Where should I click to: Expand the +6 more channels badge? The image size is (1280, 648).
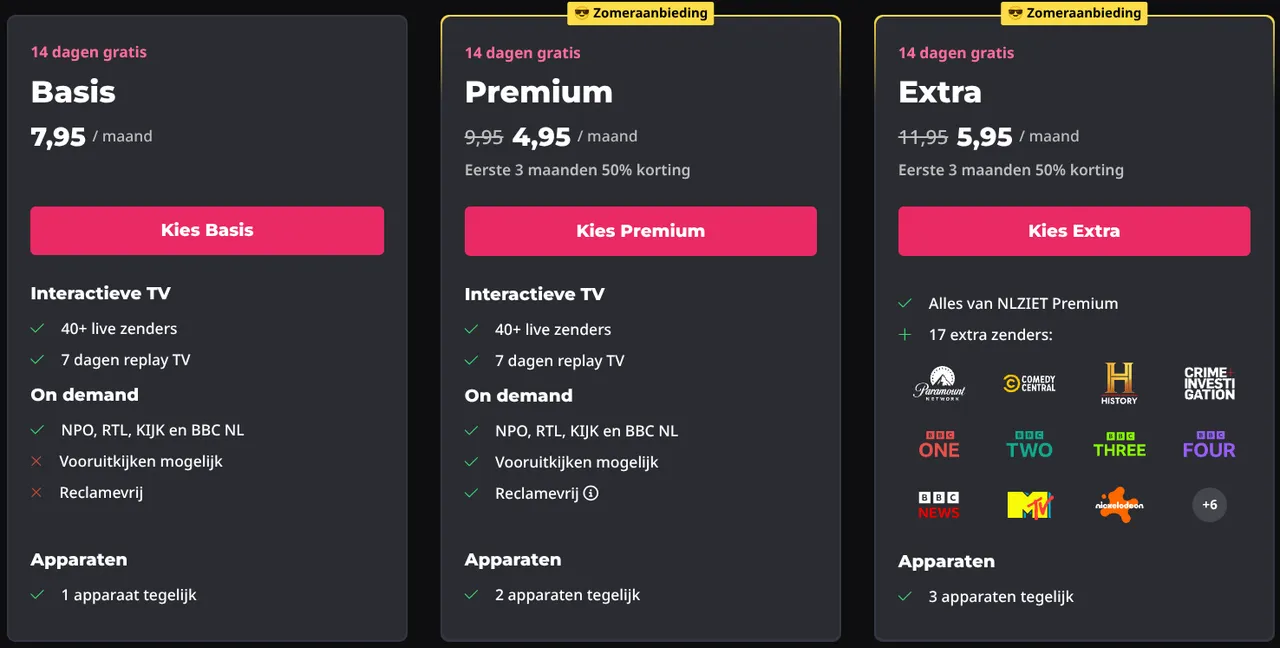point(1209,505)
